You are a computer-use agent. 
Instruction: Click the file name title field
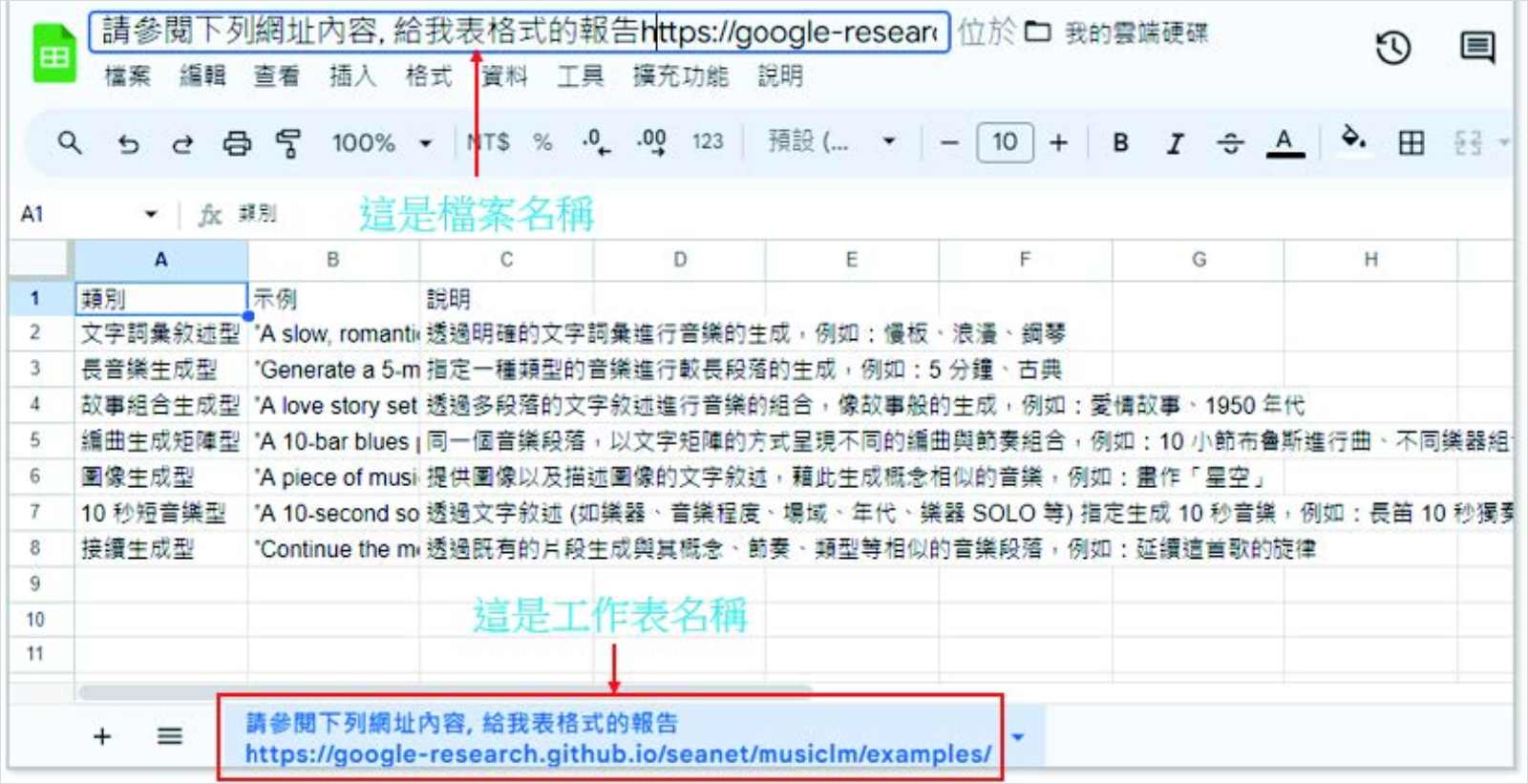[520, 32]
